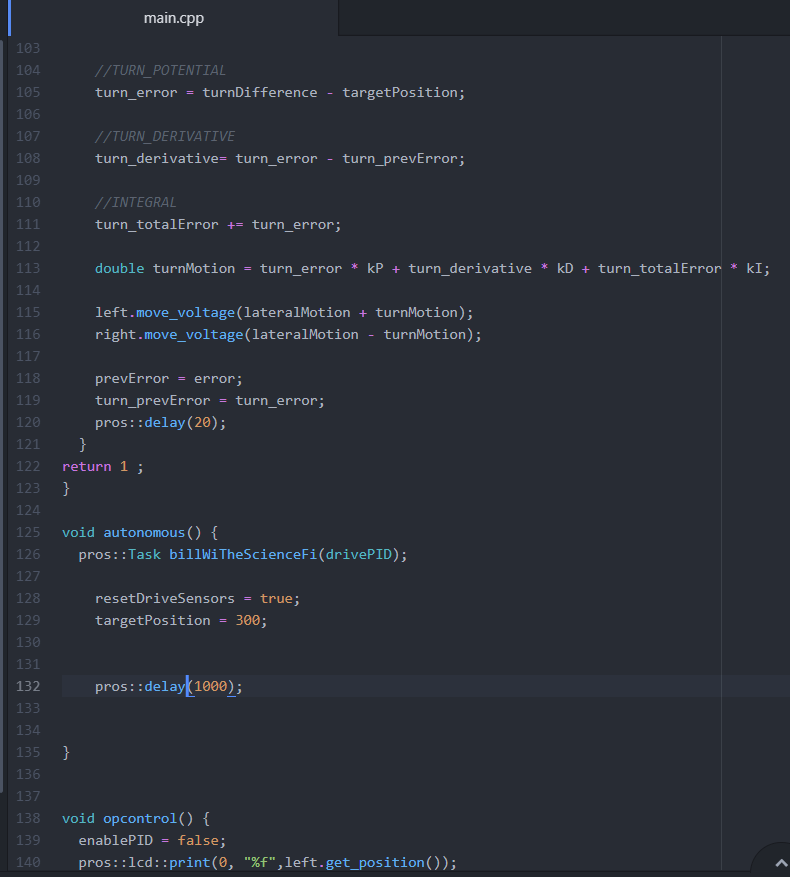Click 'kI' at end of line 113
This screenshot has height=877, width=790.
pyautogui.click(x=754, y=268)
